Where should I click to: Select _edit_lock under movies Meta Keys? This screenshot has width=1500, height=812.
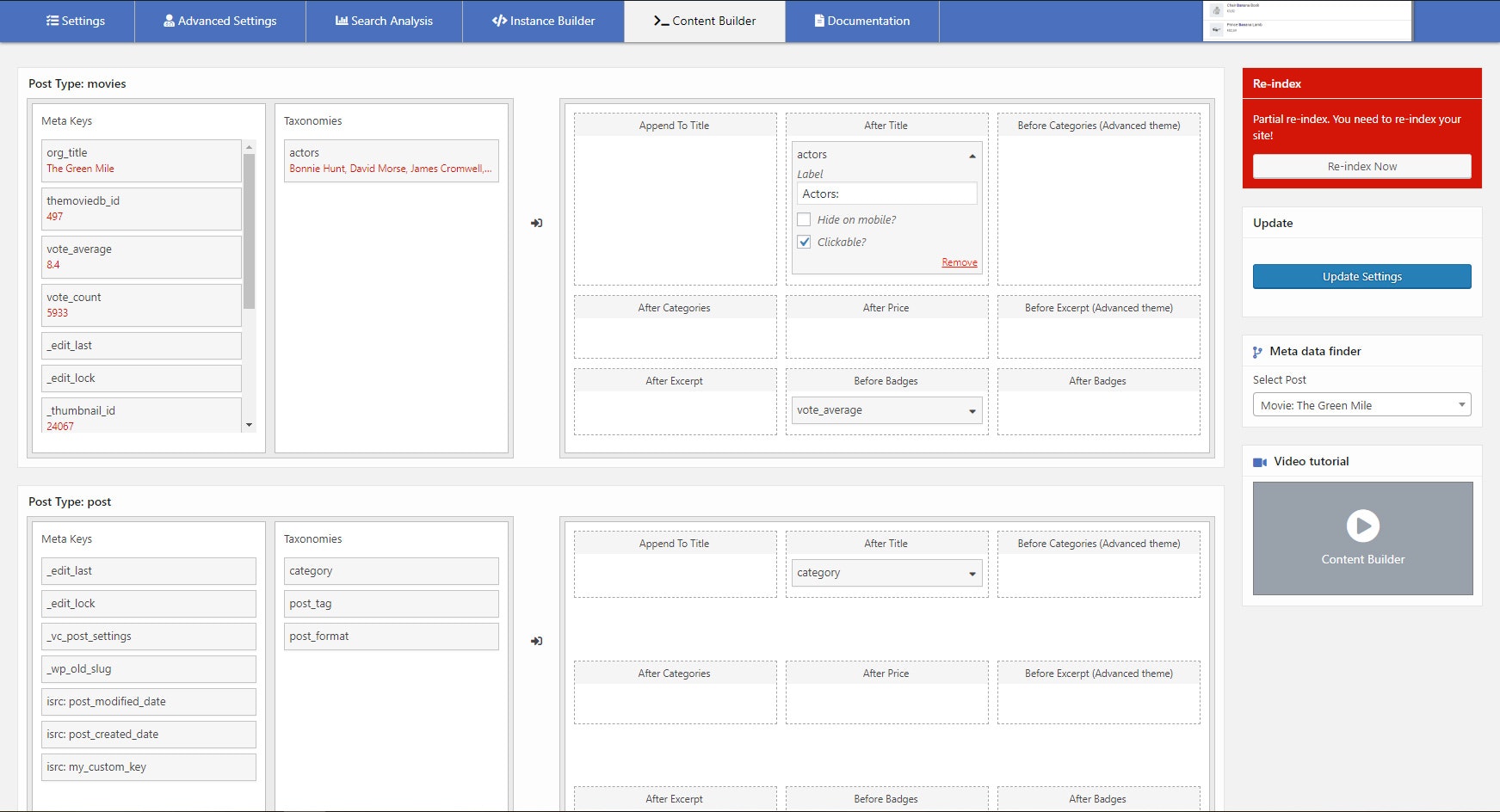pos(141,378)
